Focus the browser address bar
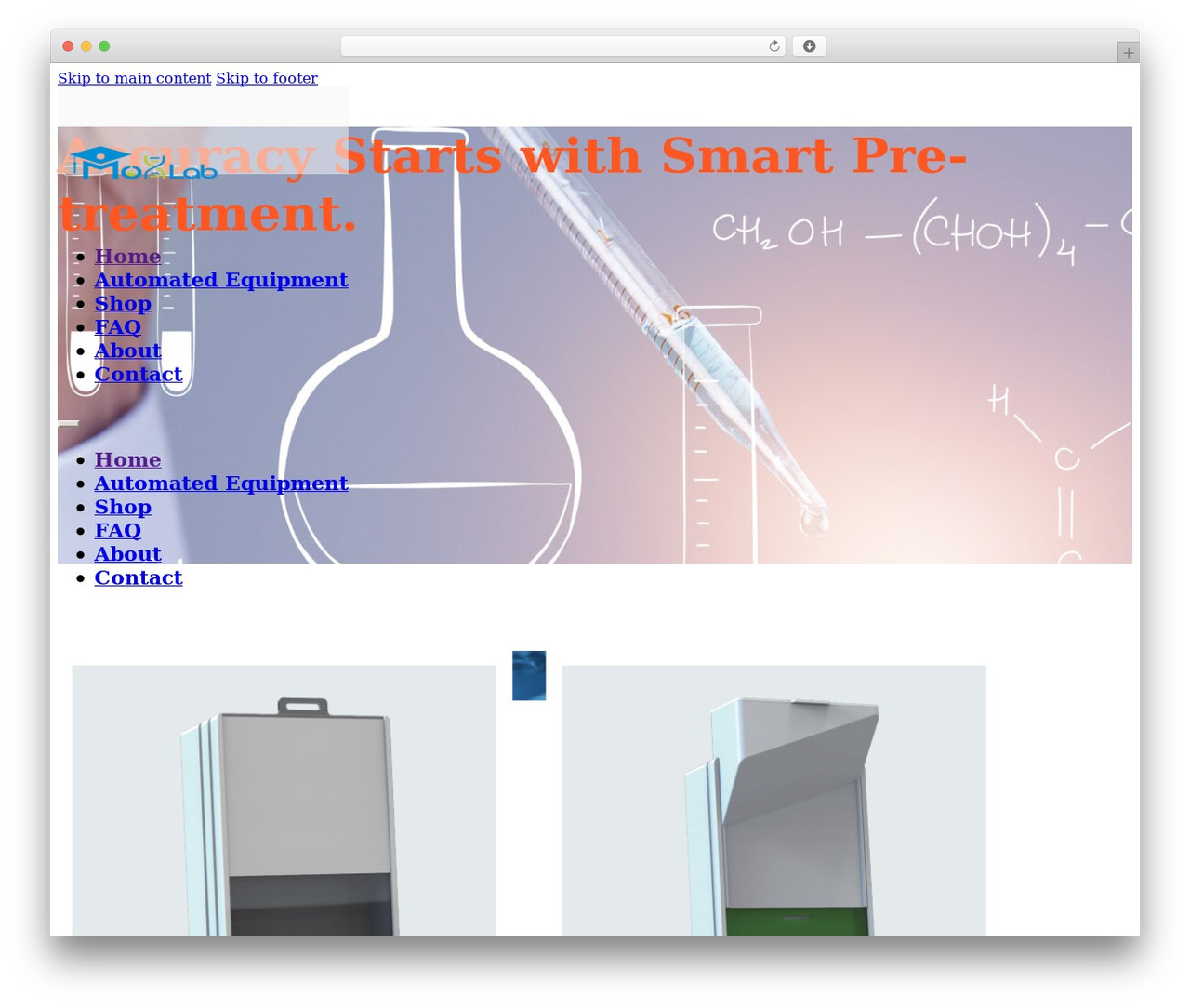 [562, 46]
